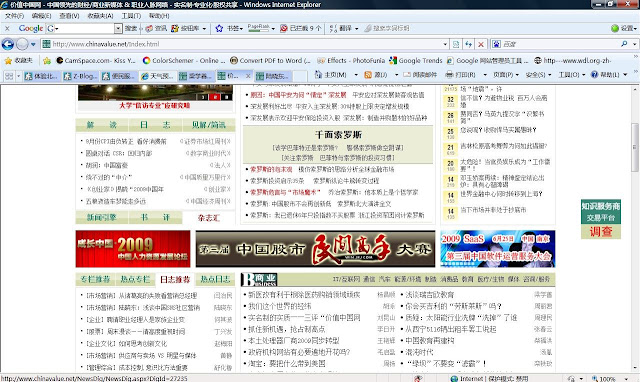The height and width of the screenshot is (382, 640).
Task: Click the 收藏夹 favorites star button
Action: pyautogui.click(x=18, y=60)
